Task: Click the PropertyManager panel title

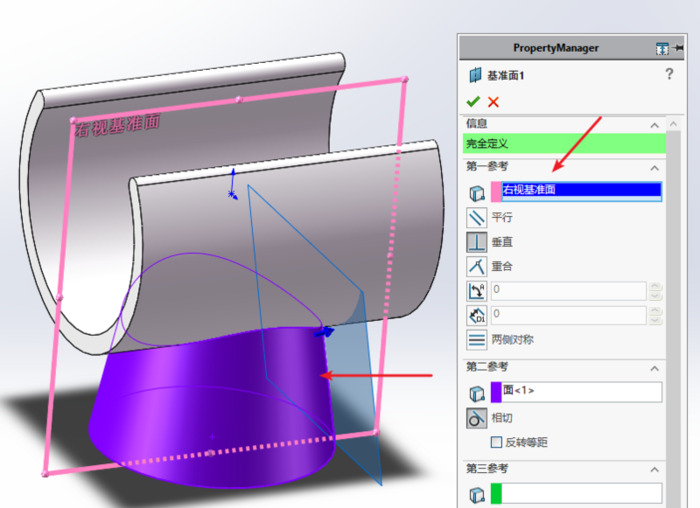Action: (556, 47)
